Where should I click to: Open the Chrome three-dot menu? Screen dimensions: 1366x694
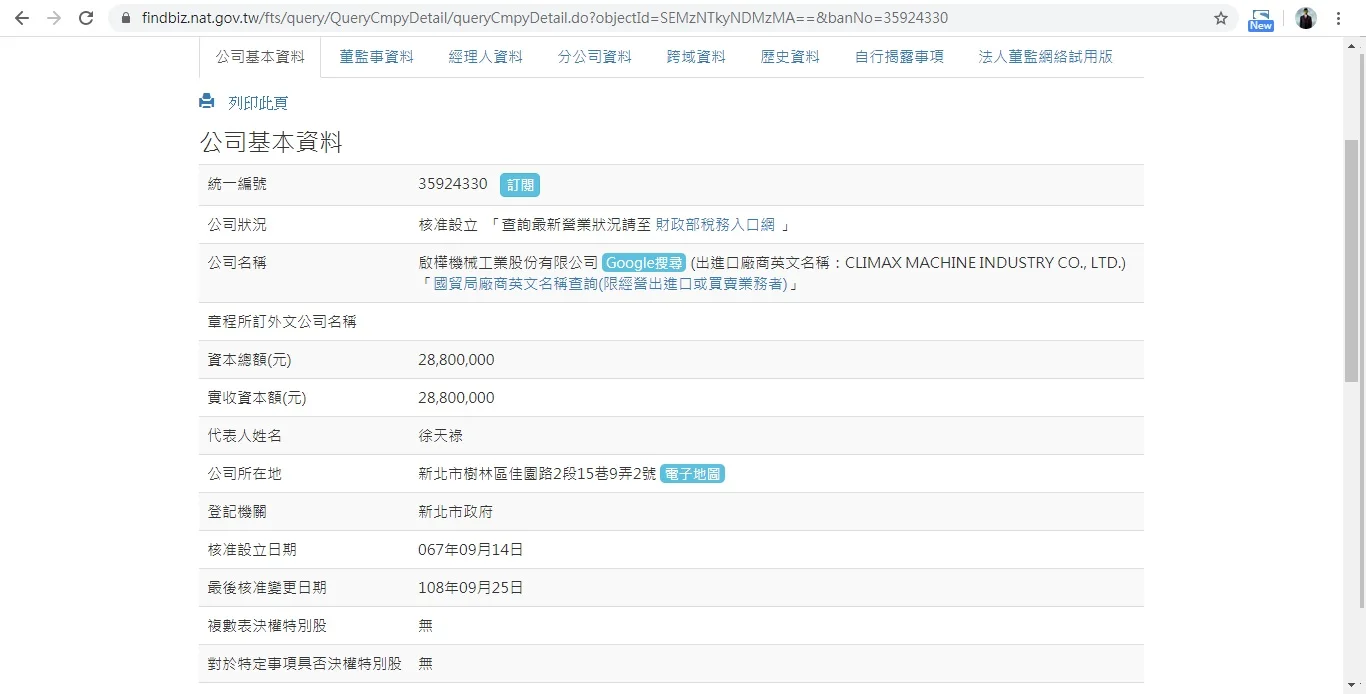(x=1338, y=18)
